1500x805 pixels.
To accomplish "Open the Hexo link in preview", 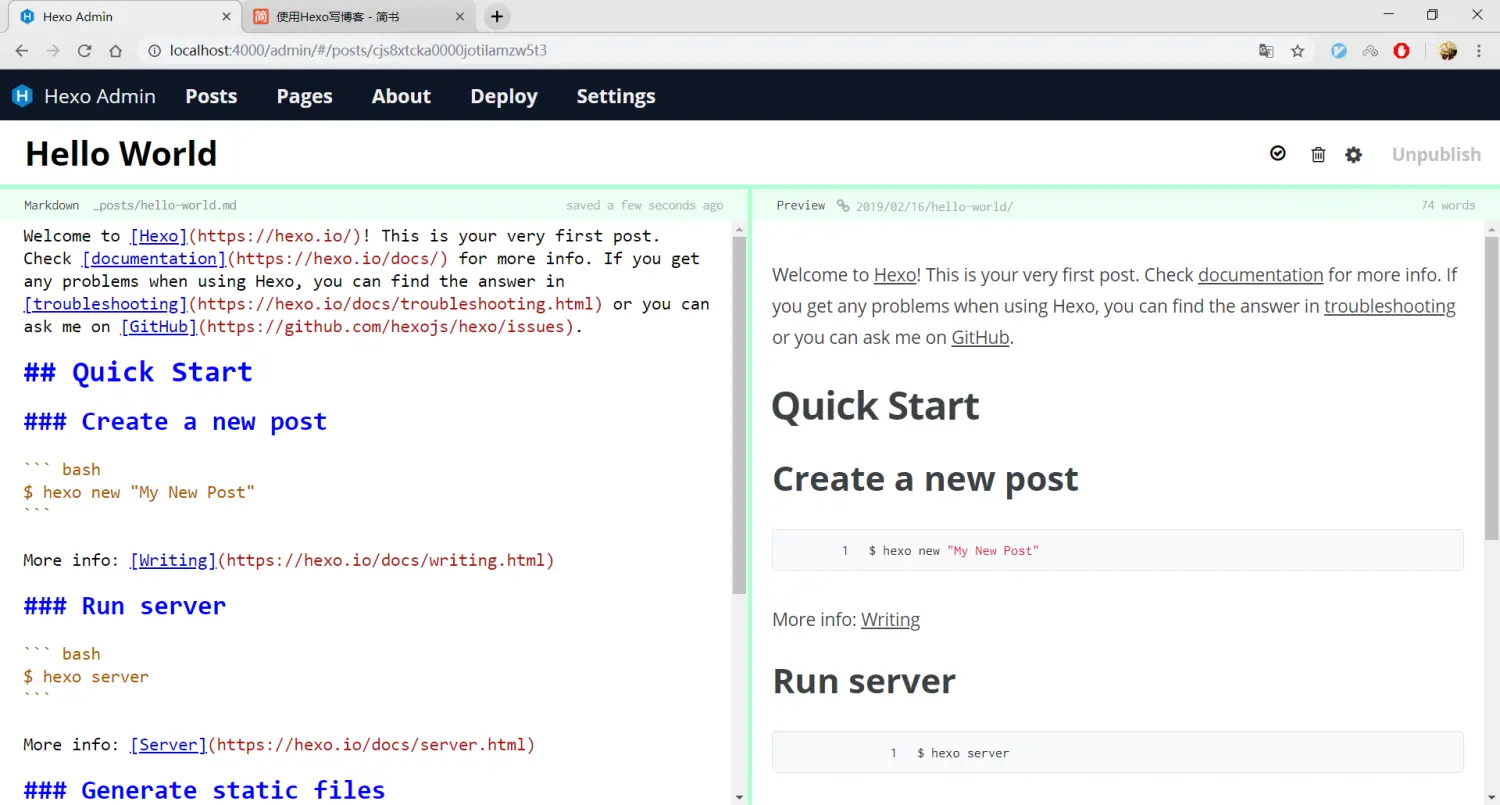I will pyautogui.click(x=895, y=275).
